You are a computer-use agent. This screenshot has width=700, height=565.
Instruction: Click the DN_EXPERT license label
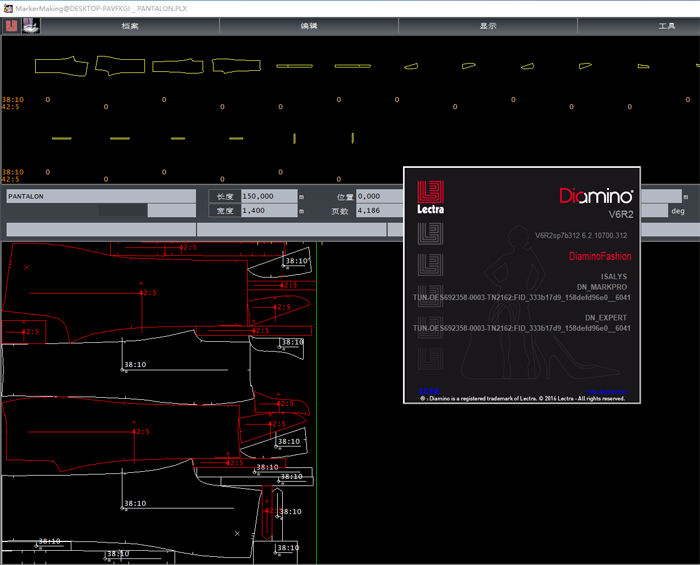point(606,318)
